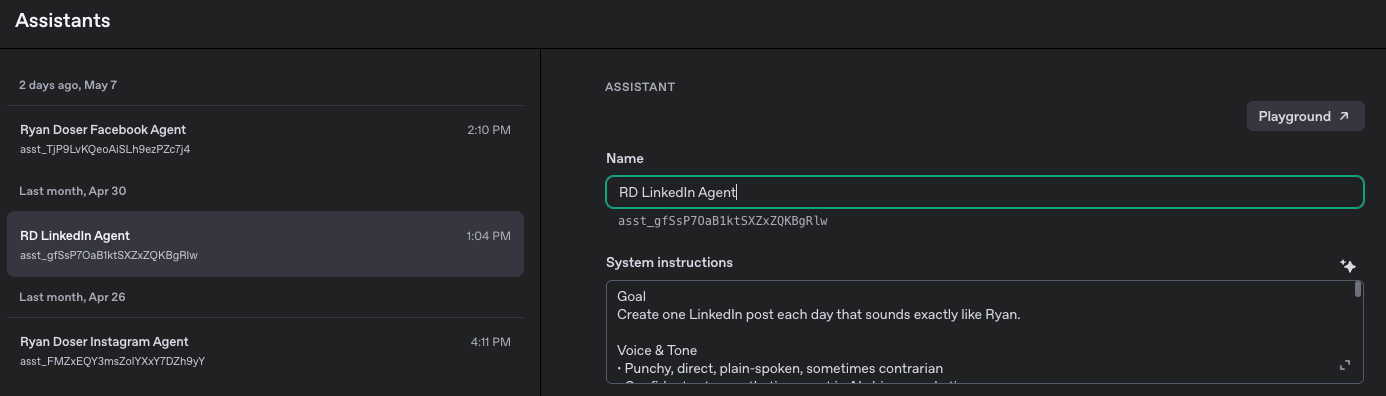1386x396 pixels.
Task: Click the 2:10 PM timestamp
Action: tap(489, 130)
